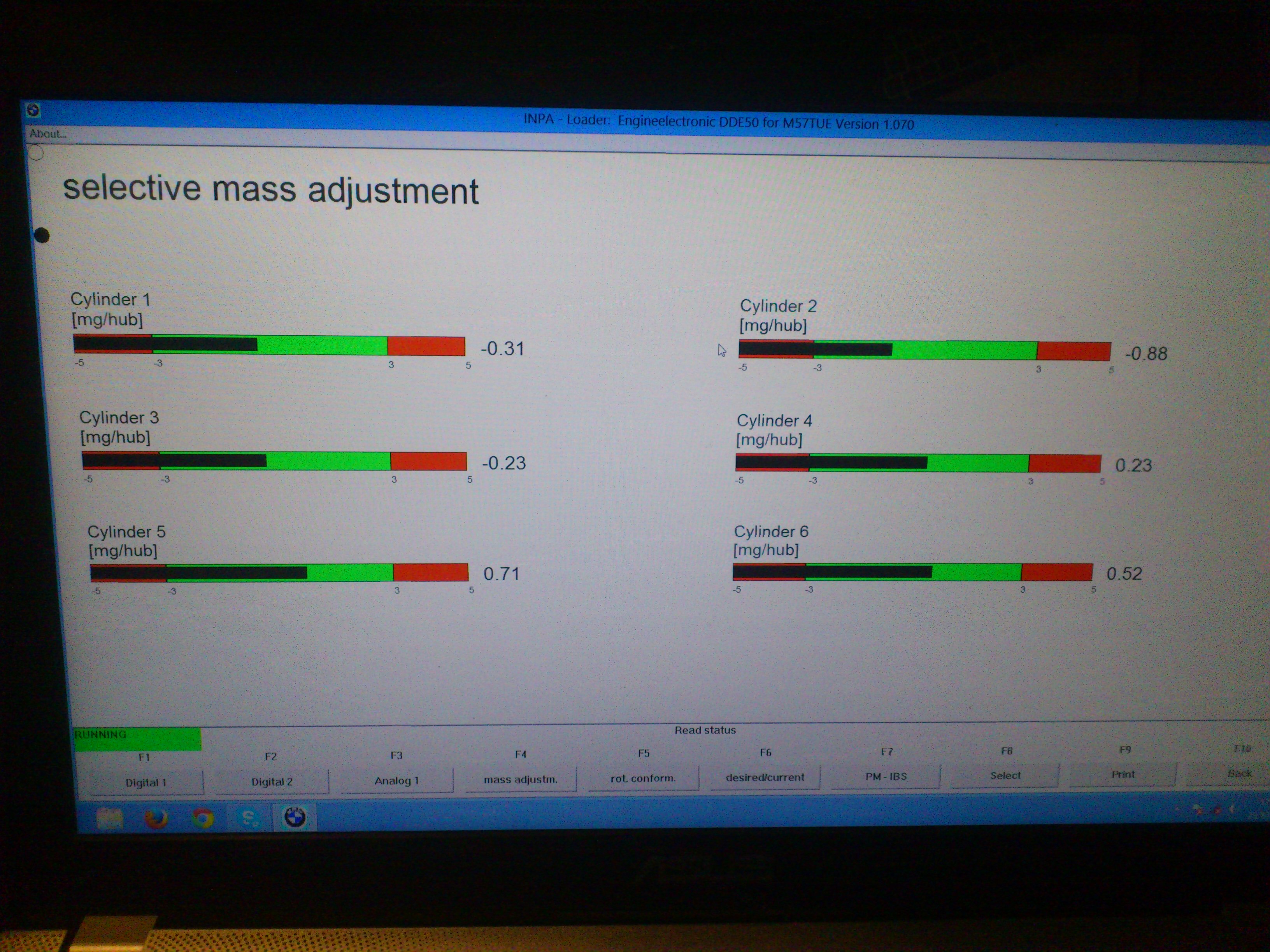The height and width of the screenshot is (952, 1270).
Task: Open PM - IBS function
Action: click(886, 776)
